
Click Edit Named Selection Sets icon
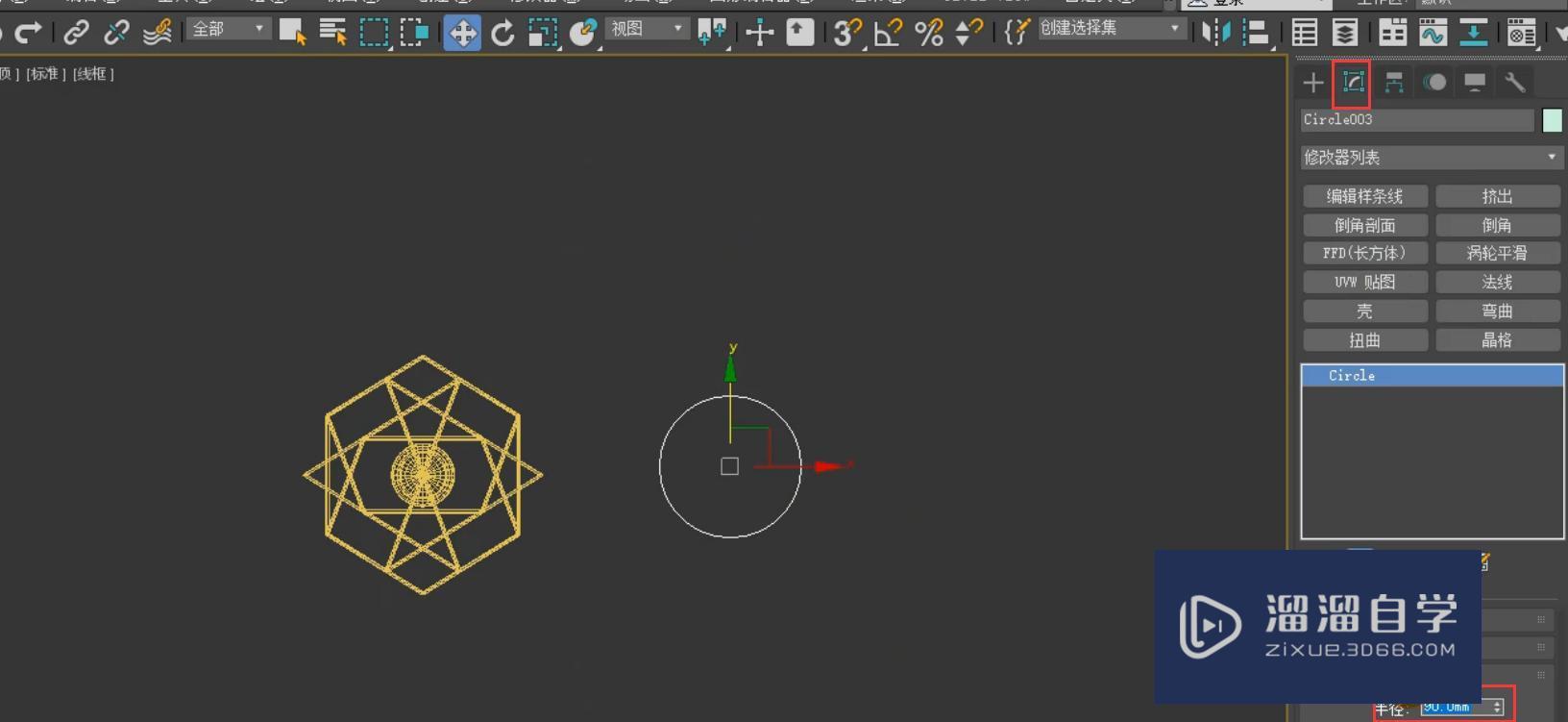pyautogui.click(x=1017, y=33)
